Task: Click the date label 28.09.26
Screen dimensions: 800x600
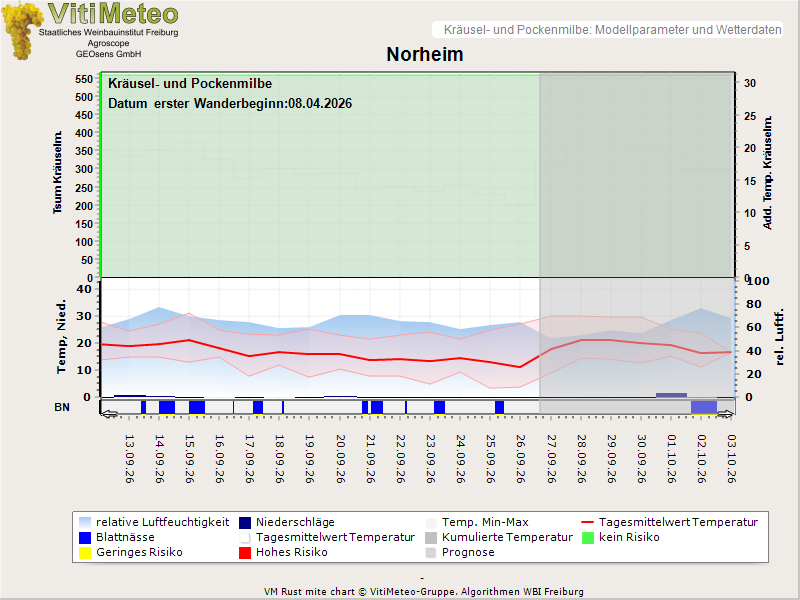Action: point(581,459)
